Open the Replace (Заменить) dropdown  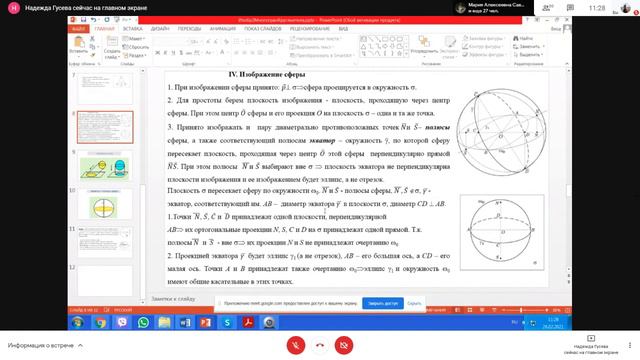pos(529,47)
